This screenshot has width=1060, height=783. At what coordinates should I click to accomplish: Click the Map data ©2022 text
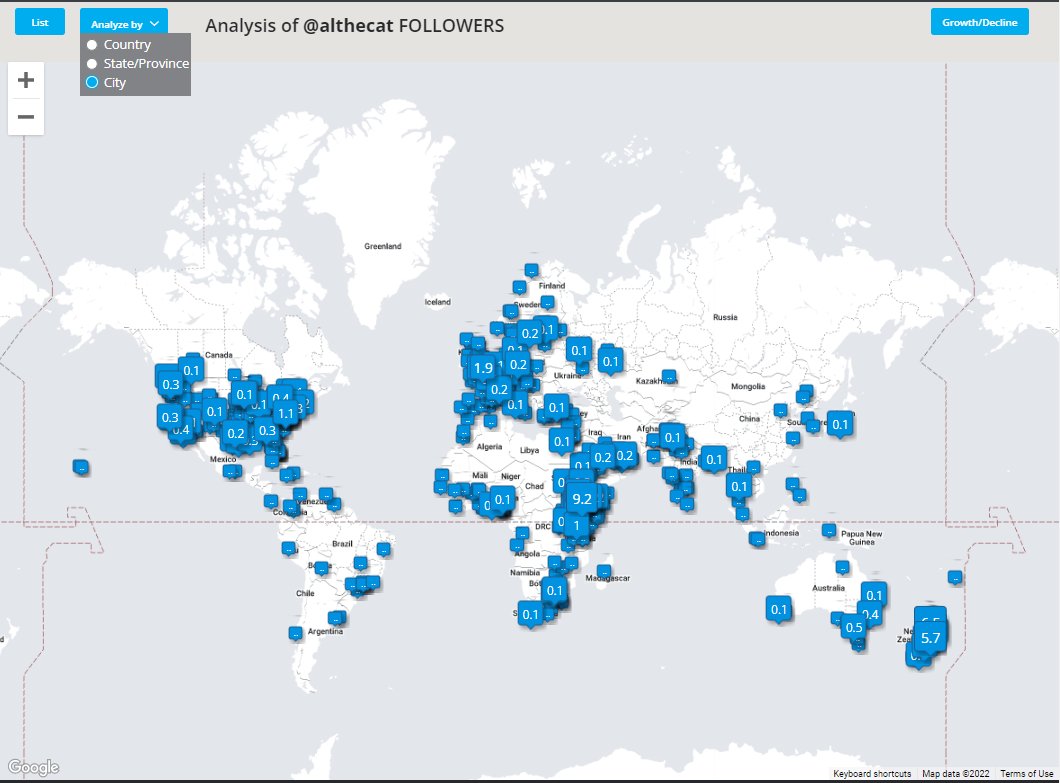[x=955, y=774]
